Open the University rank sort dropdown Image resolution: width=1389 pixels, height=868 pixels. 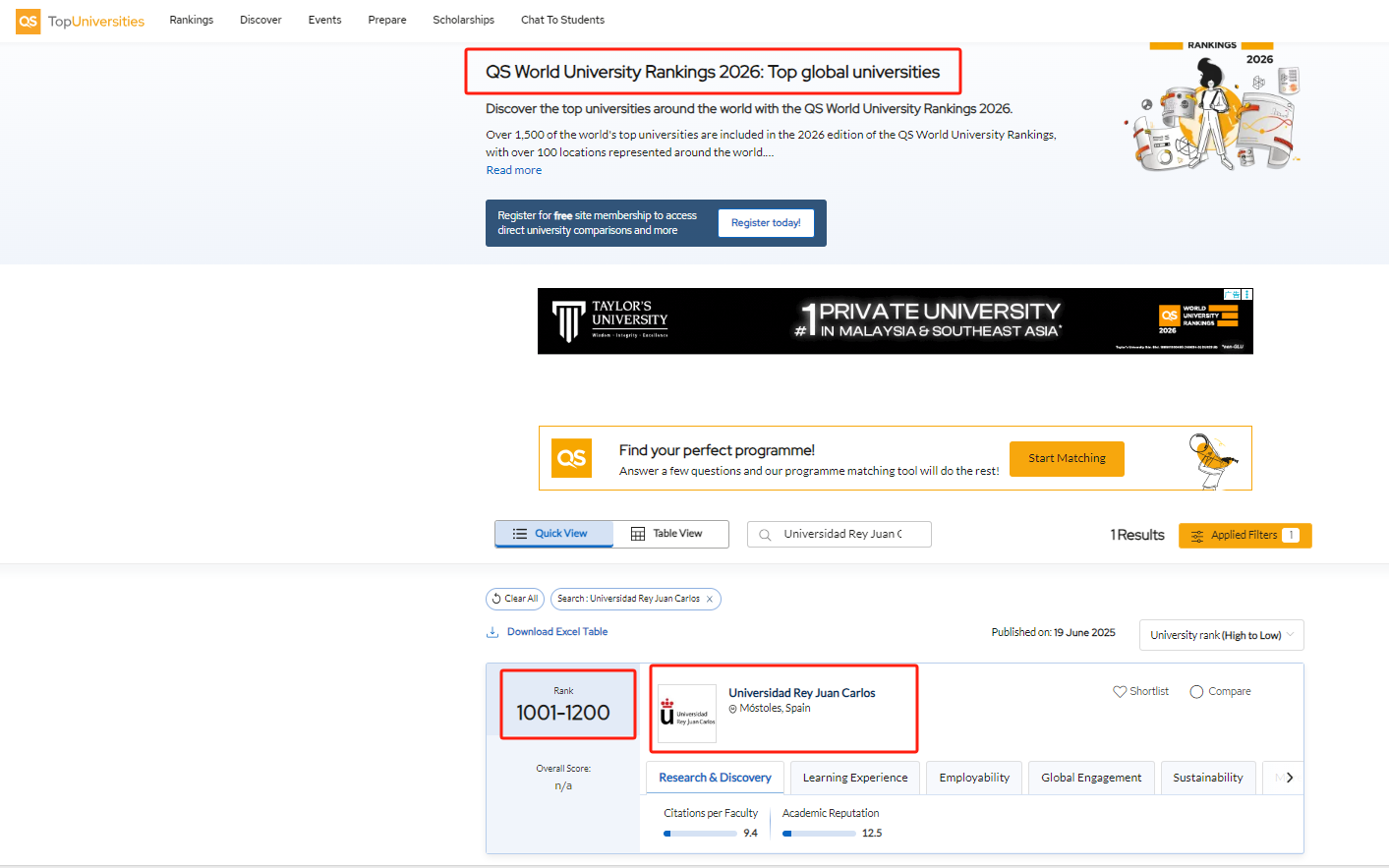tap(1222, 635)
